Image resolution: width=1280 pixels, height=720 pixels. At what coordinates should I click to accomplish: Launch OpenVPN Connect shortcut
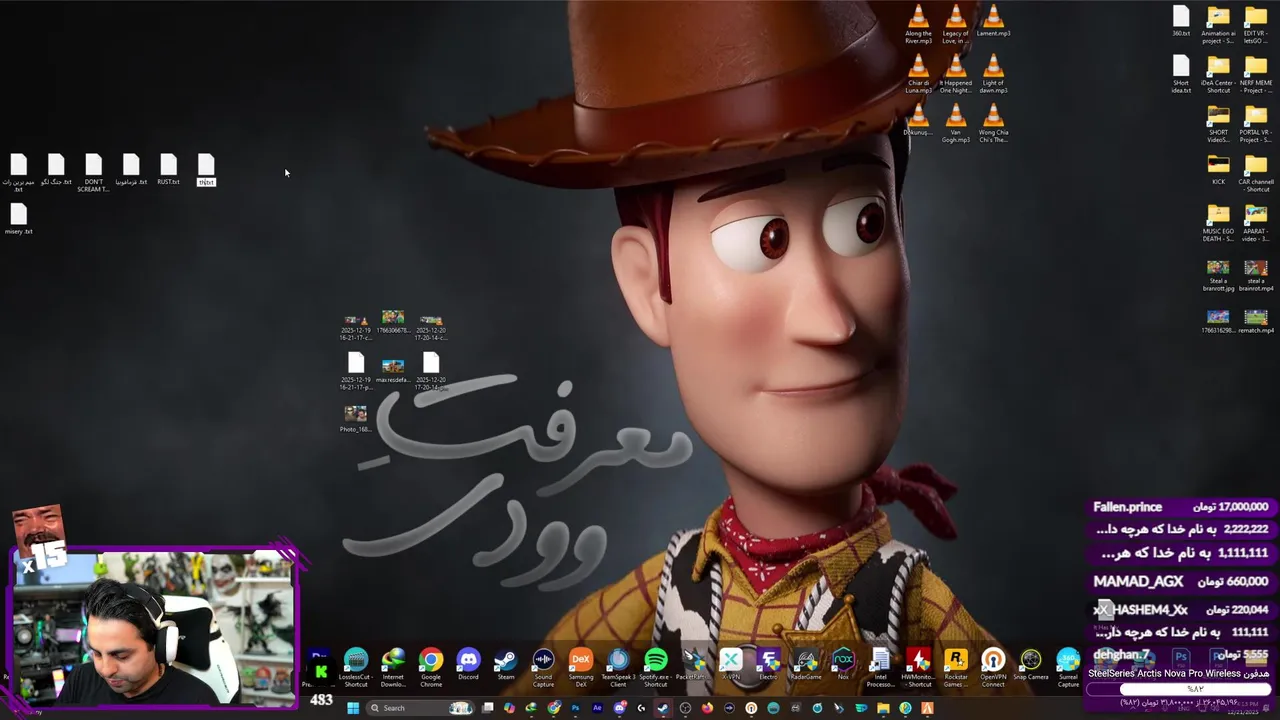(993, 667)
